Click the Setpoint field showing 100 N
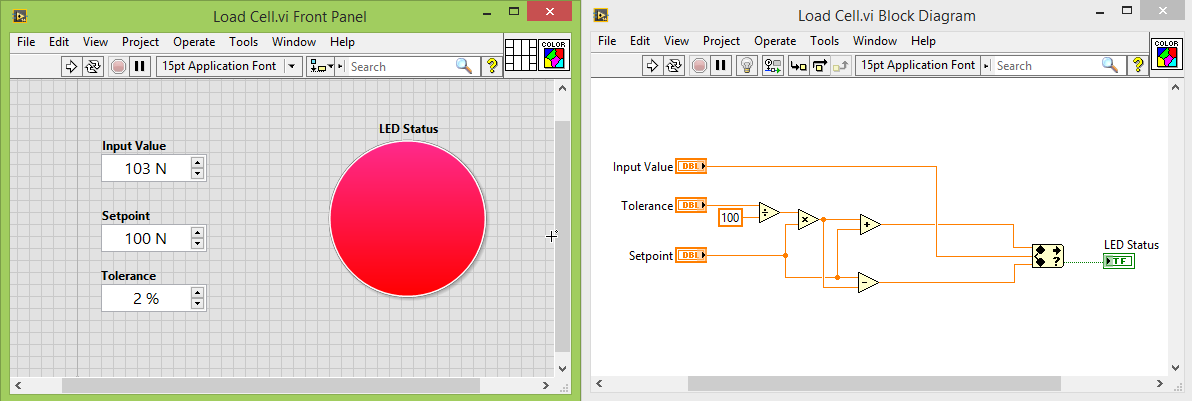Viewport: 1192px width, 401px height. [x=146, y=238]
